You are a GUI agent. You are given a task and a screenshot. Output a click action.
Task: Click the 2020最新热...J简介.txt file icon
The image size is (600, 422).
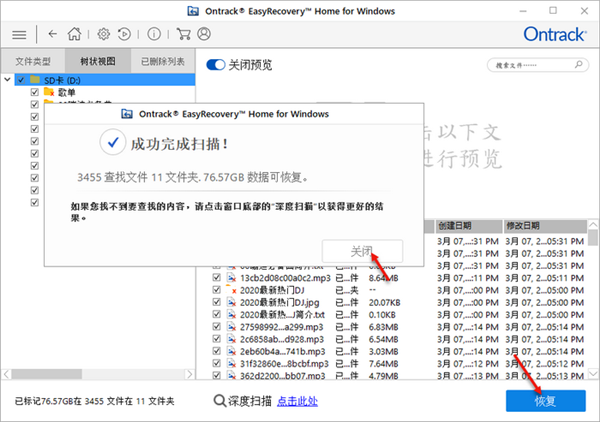tap(231, 314)
